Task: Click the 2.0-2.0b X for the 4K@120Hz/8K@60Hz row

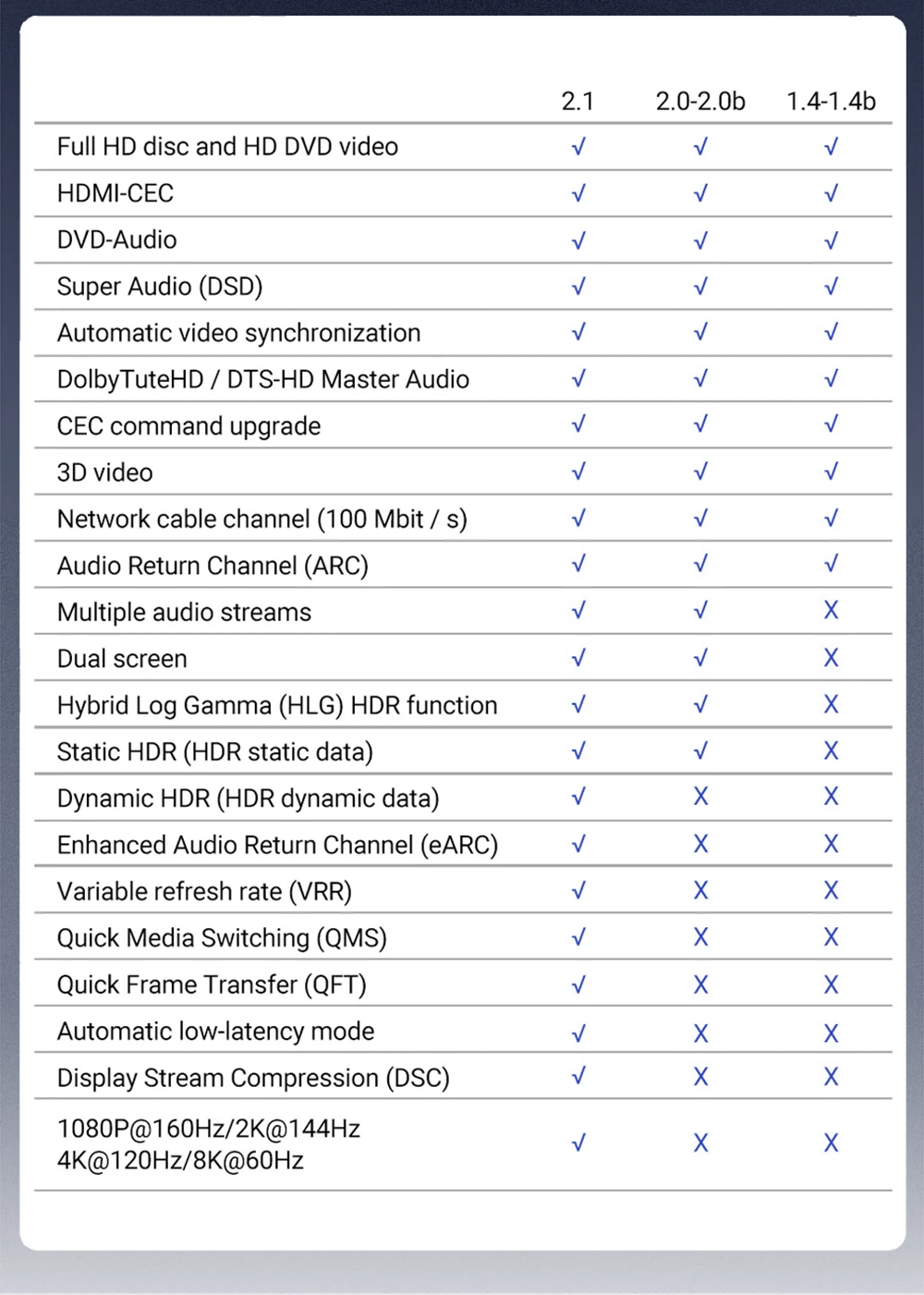Action: [x=700, y=1143]
